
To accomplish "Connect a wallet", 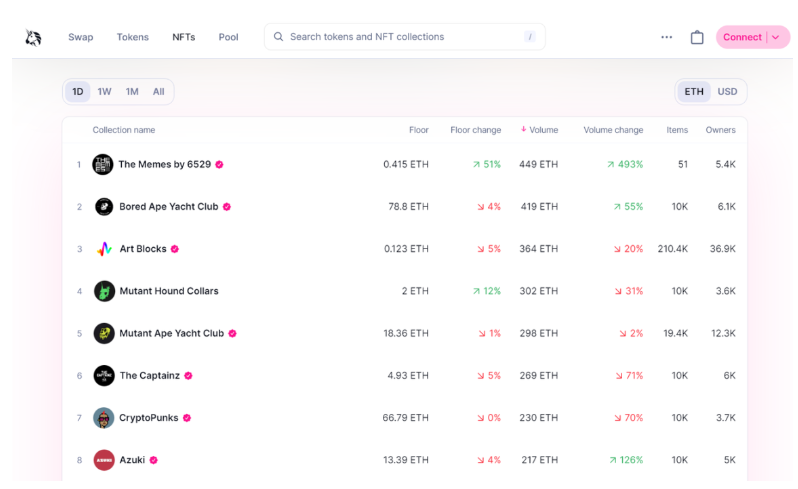I will click(742, 37).
